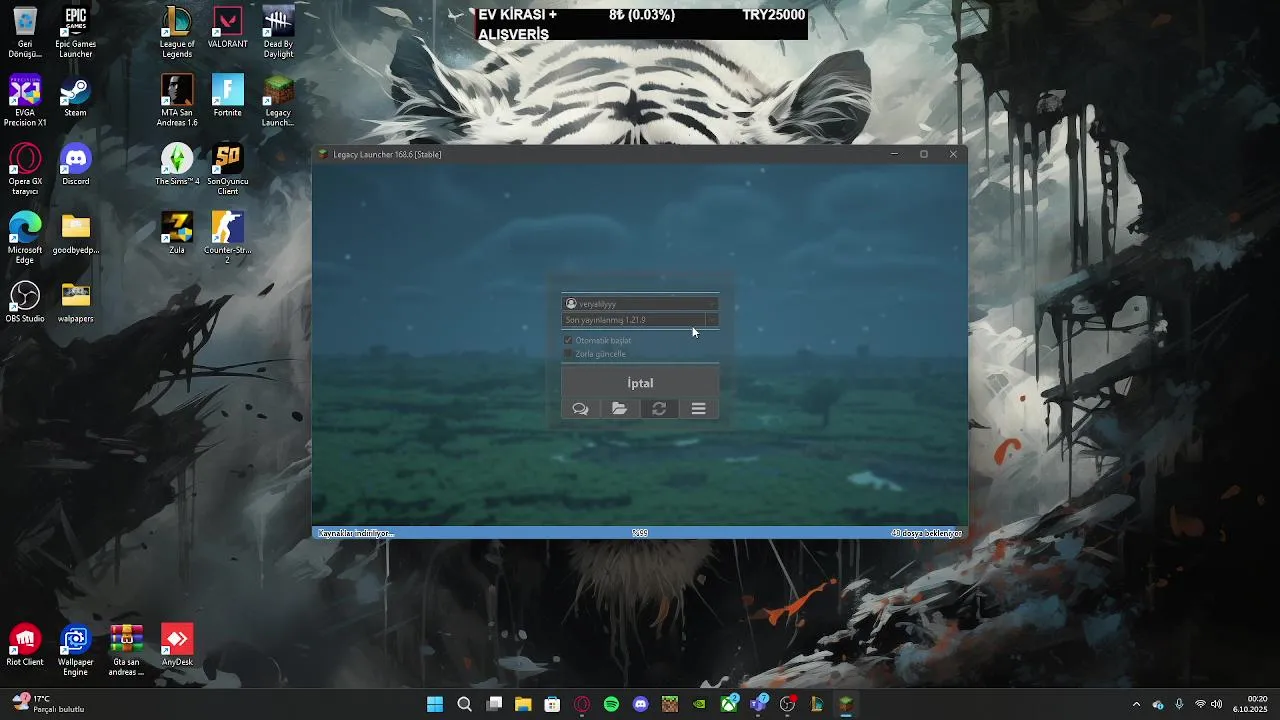Open the Windows Start menu

click(x=435, y=704)
